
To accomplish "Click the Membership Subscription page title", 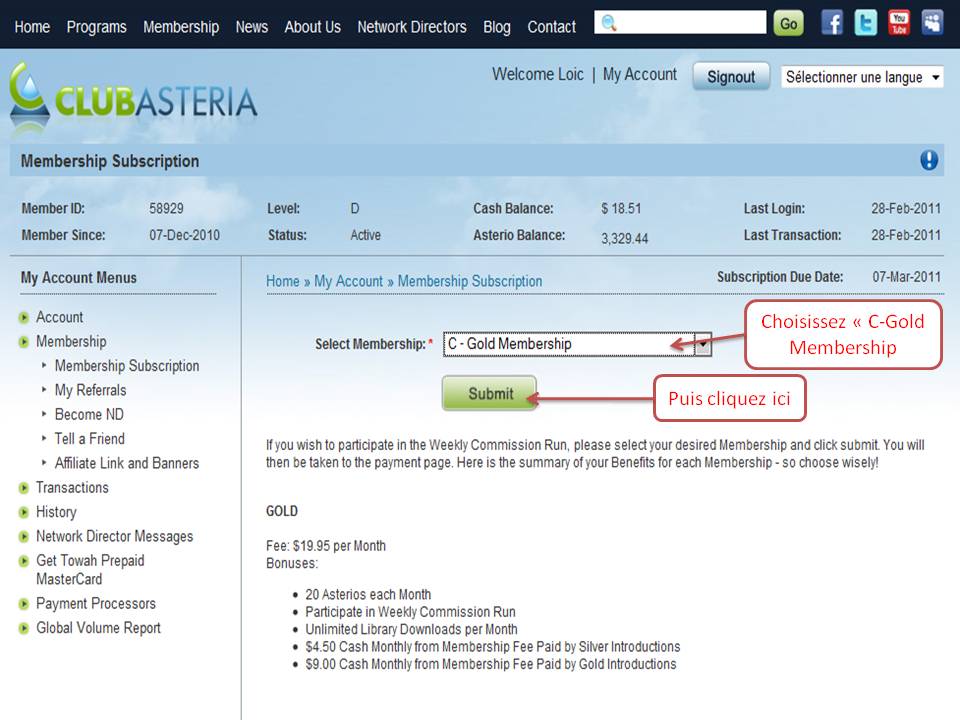I will coord(110,161).
